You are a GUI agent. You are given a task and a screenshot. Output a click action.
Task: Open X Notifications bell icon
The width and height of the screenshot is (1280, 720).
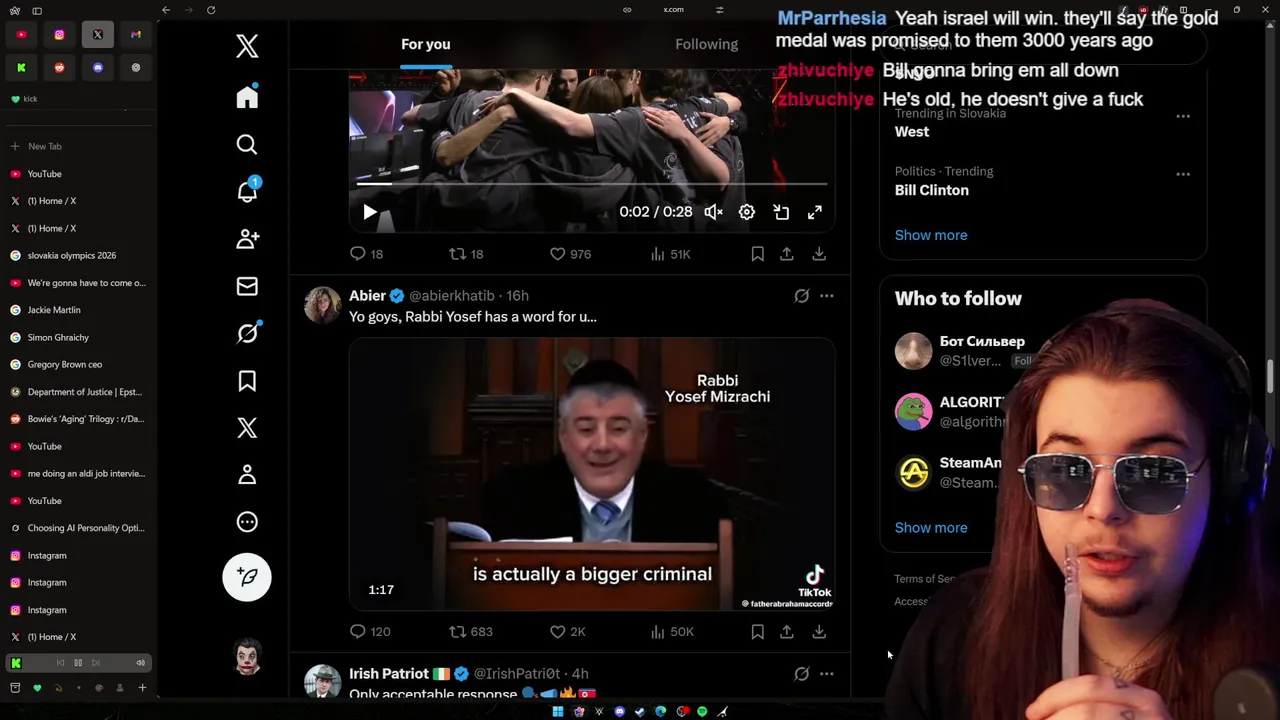tap(247, 190)
